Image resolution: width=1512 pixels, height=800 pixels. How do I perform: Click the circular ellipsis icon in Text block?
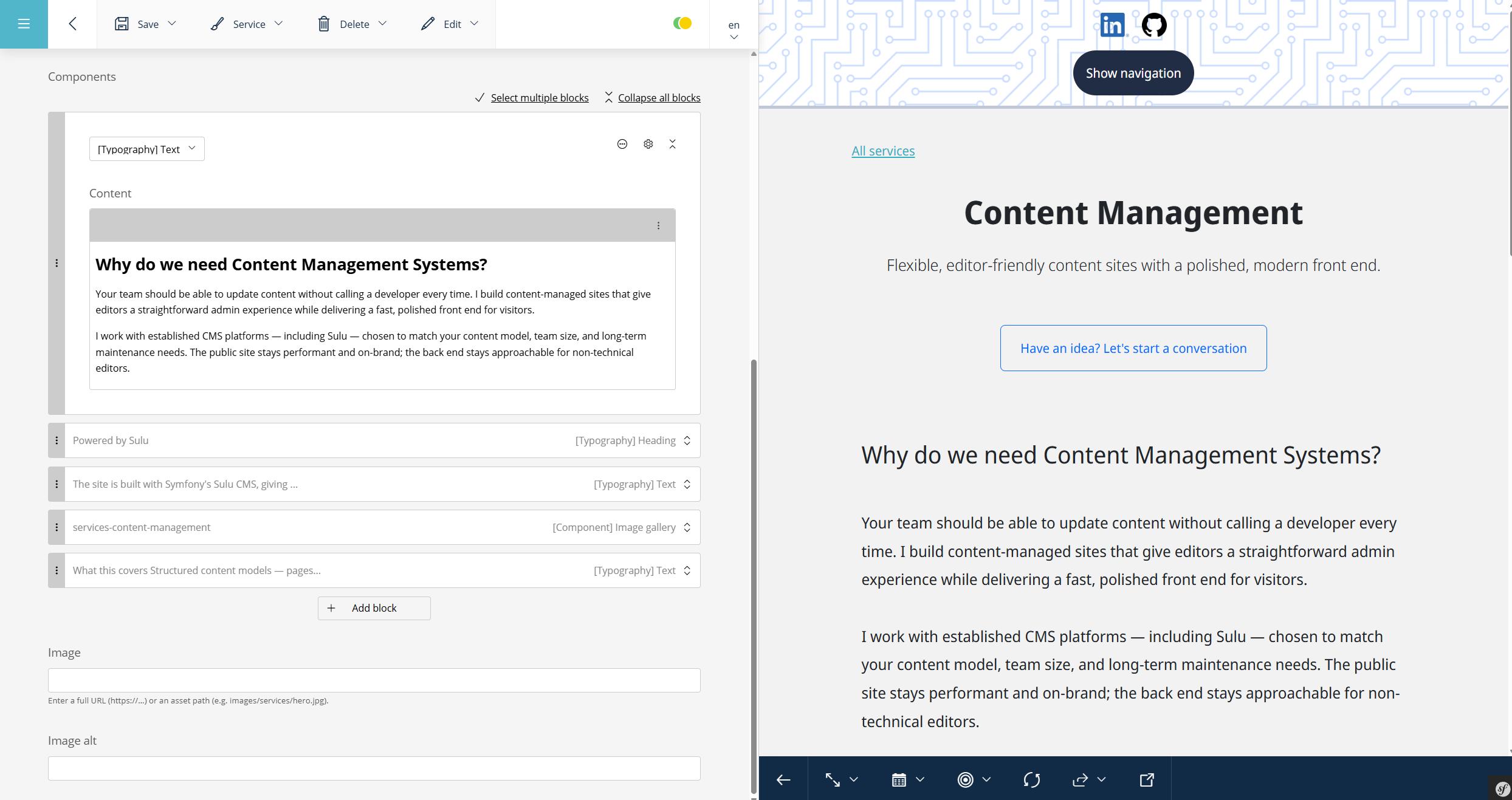click(622, 144)
